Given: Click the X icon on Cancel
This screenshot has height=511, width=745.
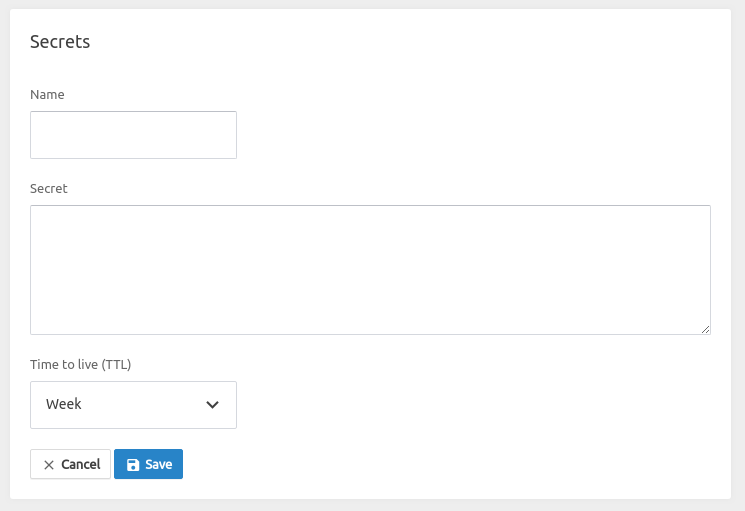Looking at the screenshot, I should tap(49, 465).
